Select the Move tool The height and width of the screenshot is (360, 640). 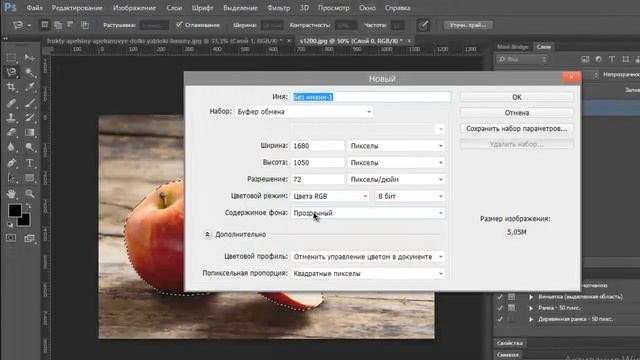[x=30, y=58]
